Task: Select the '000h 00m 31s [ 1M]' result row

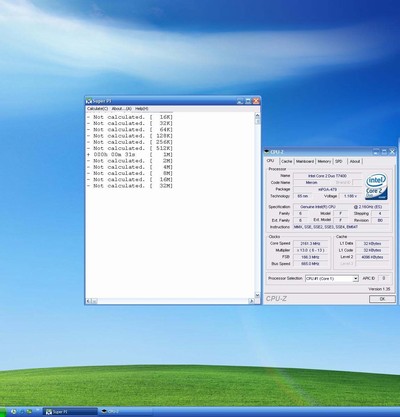Action: coord(130,155)
